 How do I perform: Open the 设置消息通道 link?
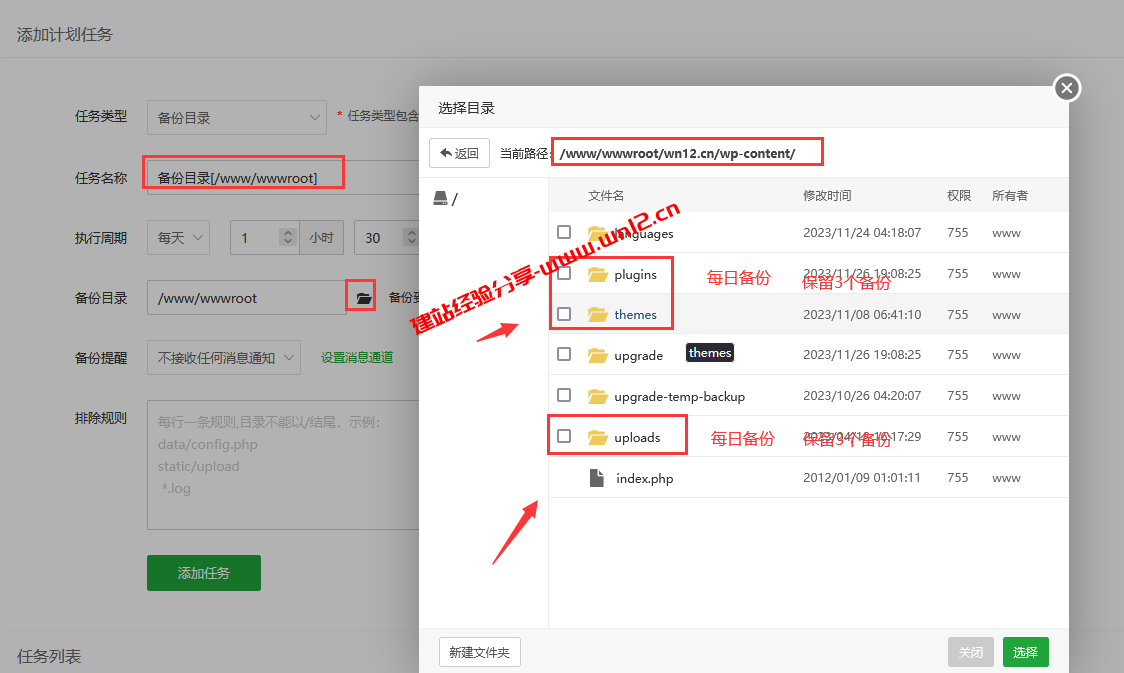[357, 357]
